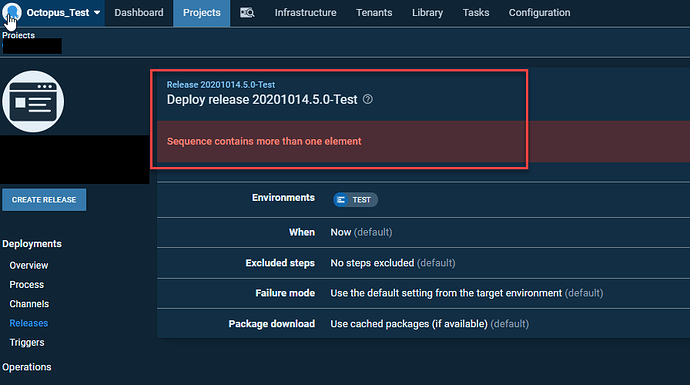Click the search icon in navigation bar
Viewport: 690px width, 385px height.
(x=247, y=13)
